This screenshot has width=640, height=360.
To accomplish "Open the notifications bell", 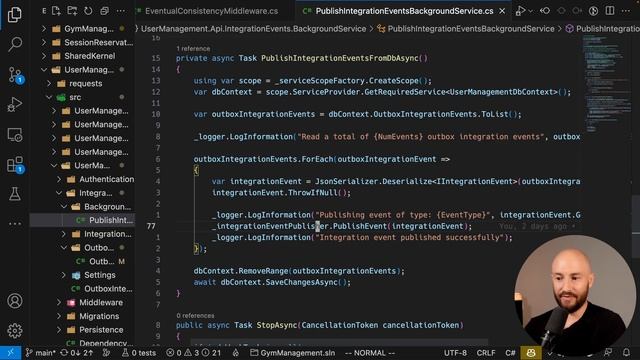I will [x=626, y=353].
